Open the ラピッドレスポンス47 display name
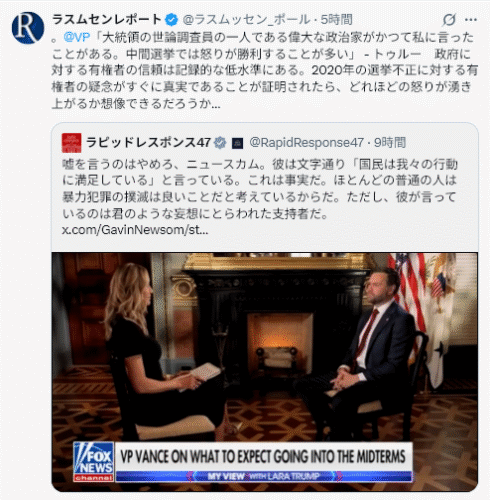This screenshot has width=490, height=500. pyautogui.click(x=148, y=143)
